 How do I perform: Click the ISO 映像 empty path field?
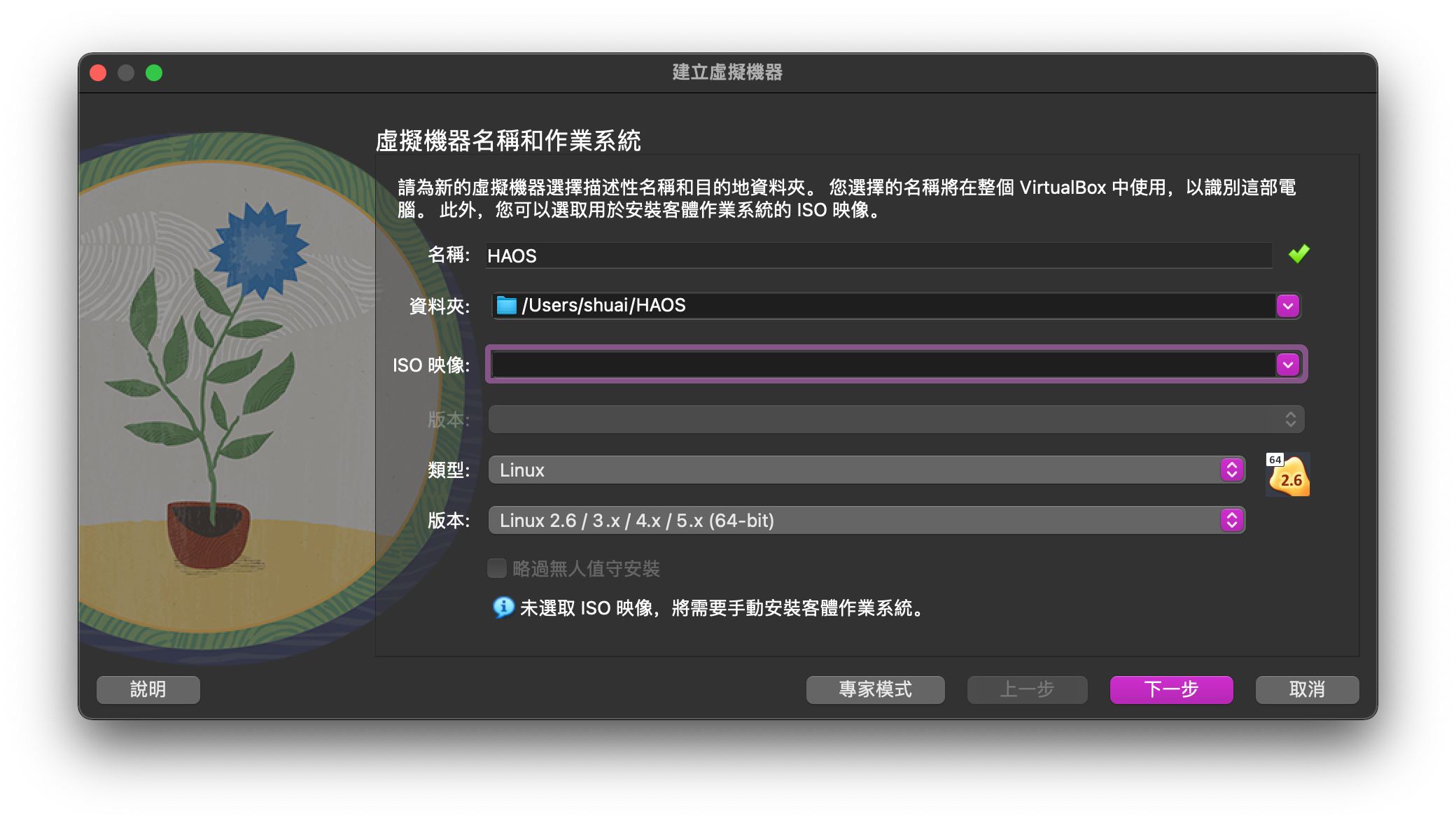[x=883, y=365]
